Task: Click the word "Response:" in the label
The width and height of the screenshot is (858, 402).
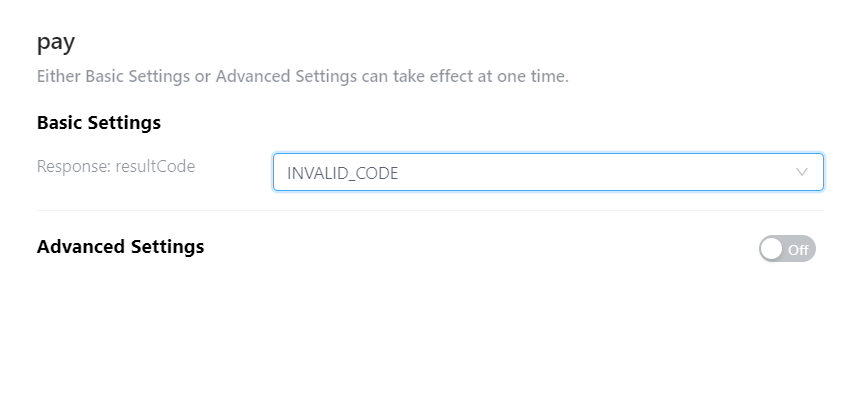Action: [x=72, y=166]
